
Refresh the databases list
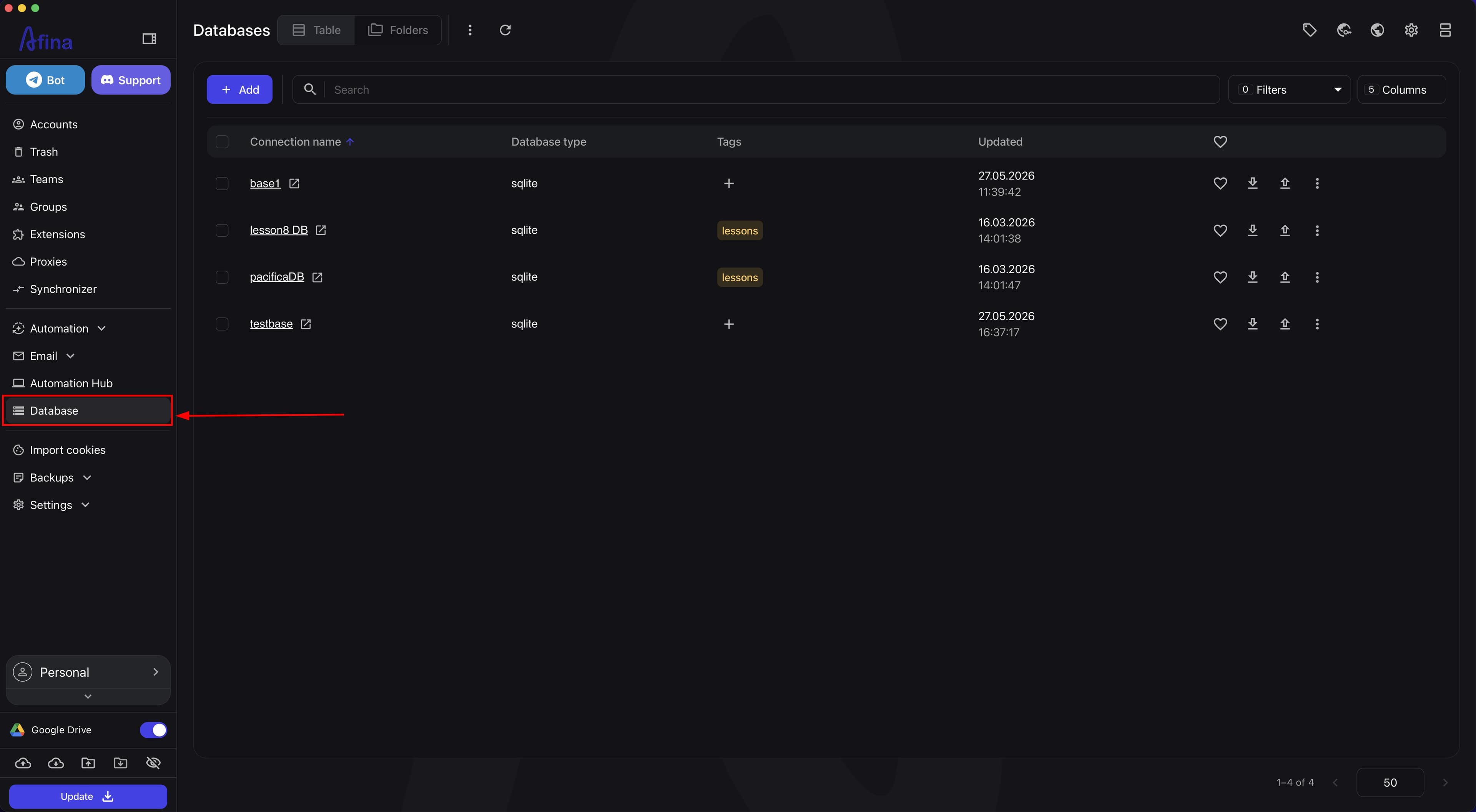505,30
